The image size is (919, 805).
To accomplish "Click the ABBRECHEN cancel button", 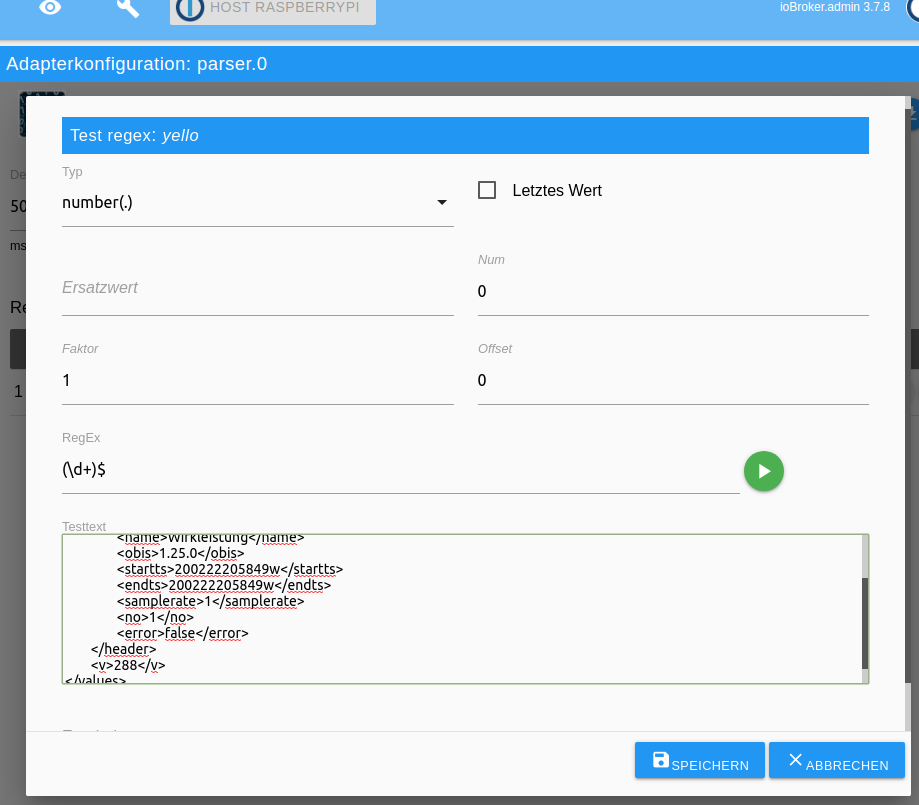I will pyautogui.click(x=837, y=760).
